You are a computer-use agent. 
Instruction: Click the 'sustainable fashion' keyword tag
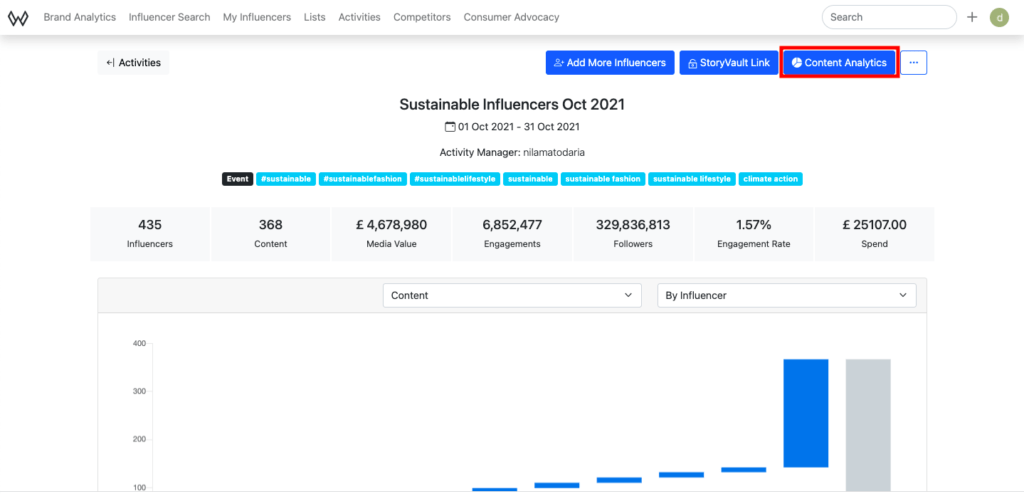[603, 179]
